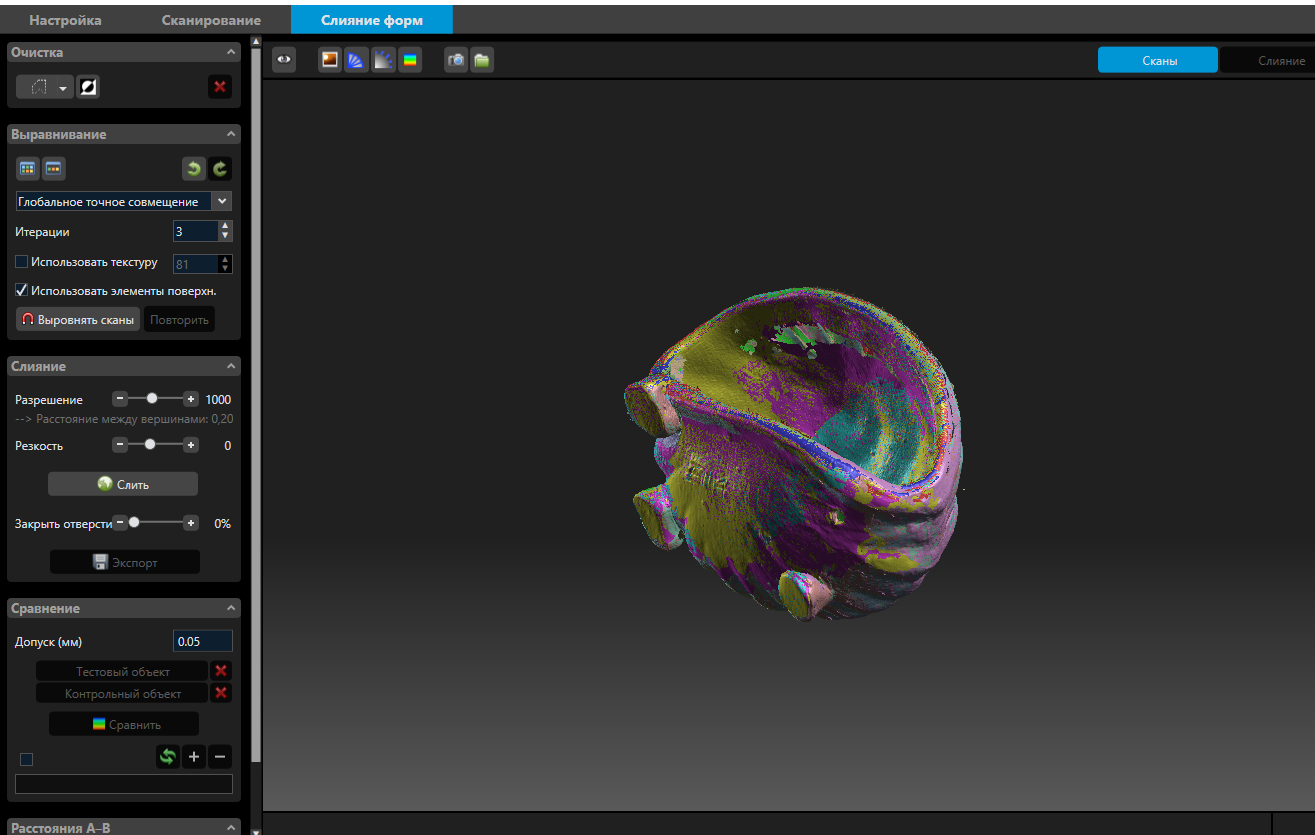The image size is (1315, 835).
Task: Click the Слить merge button
Action: 123,484
